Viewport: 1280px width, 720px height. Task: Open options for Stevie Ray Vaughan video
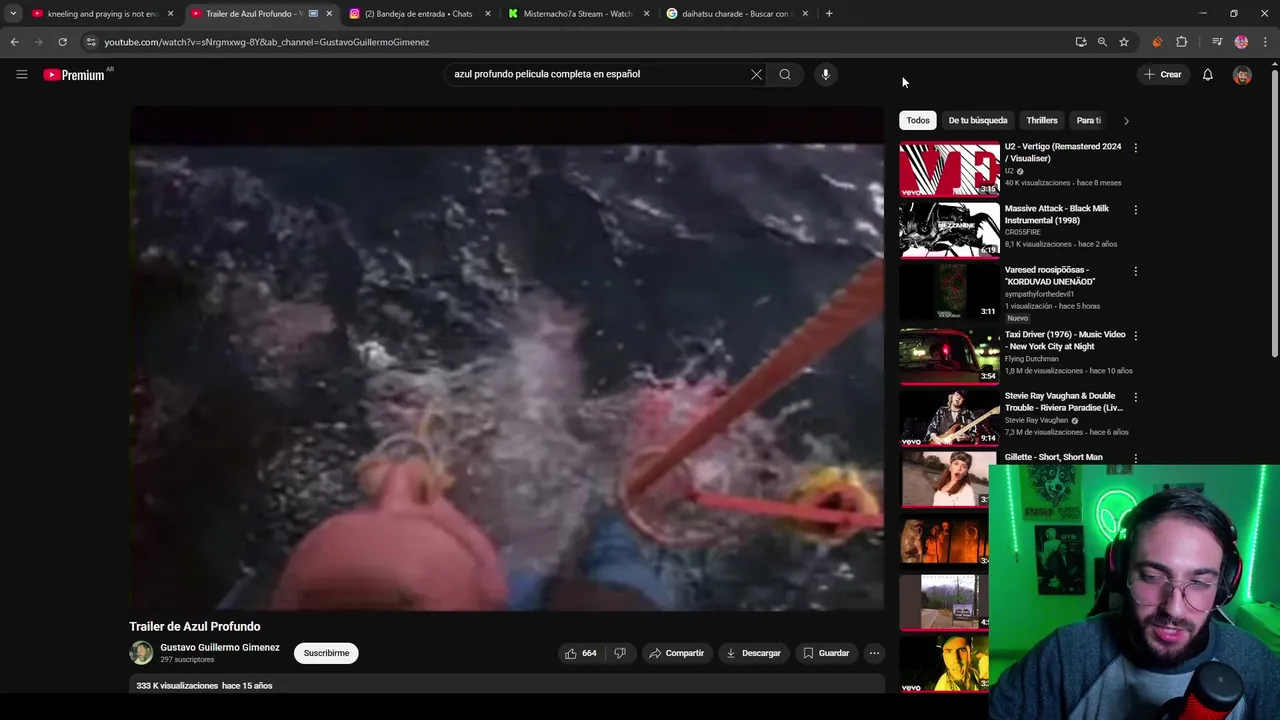click(1135, 397)
